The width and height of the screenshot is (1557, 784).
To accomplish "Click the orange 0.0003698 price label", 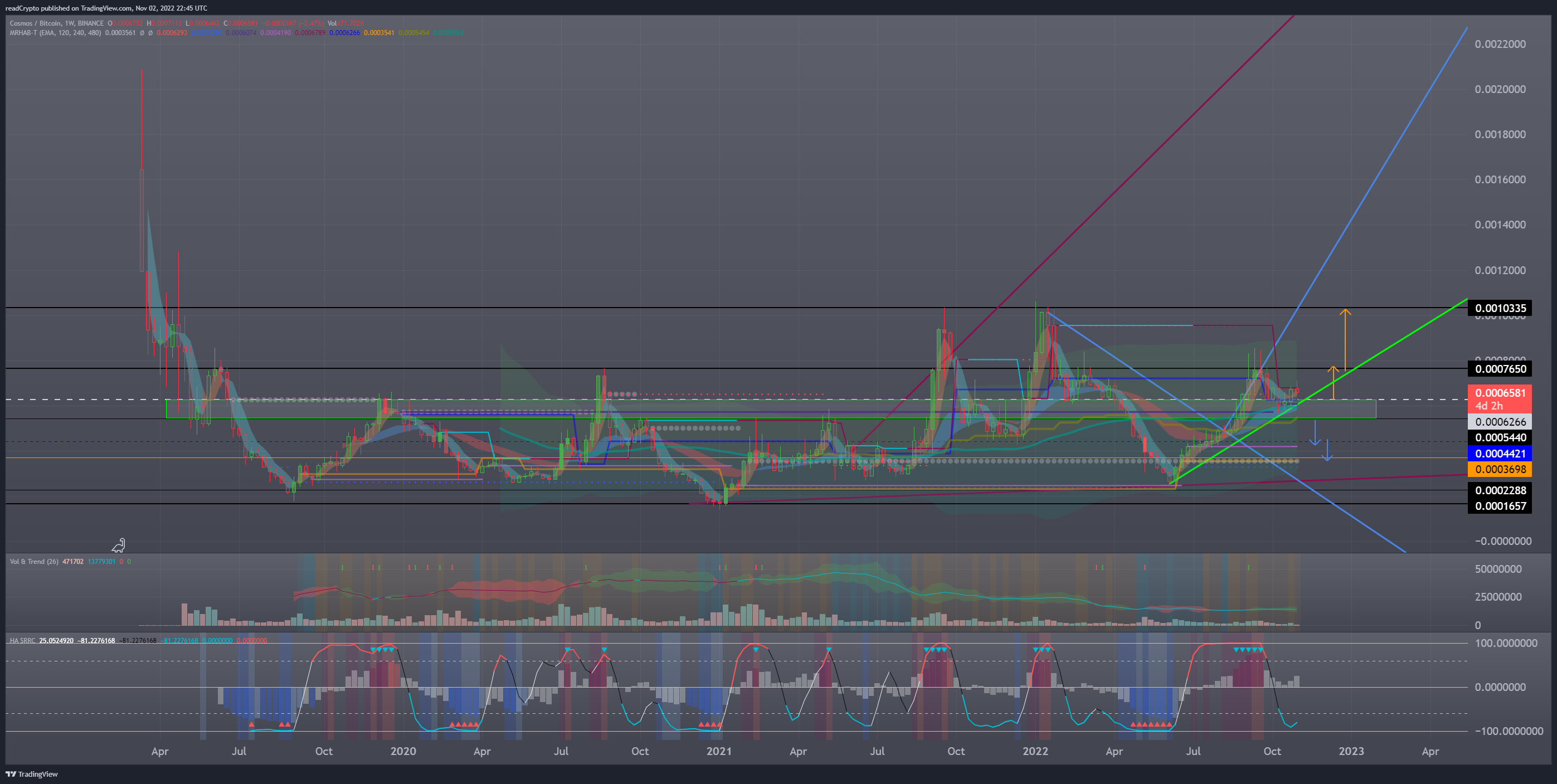I will pyautogui.click(x=1500, y=469).
